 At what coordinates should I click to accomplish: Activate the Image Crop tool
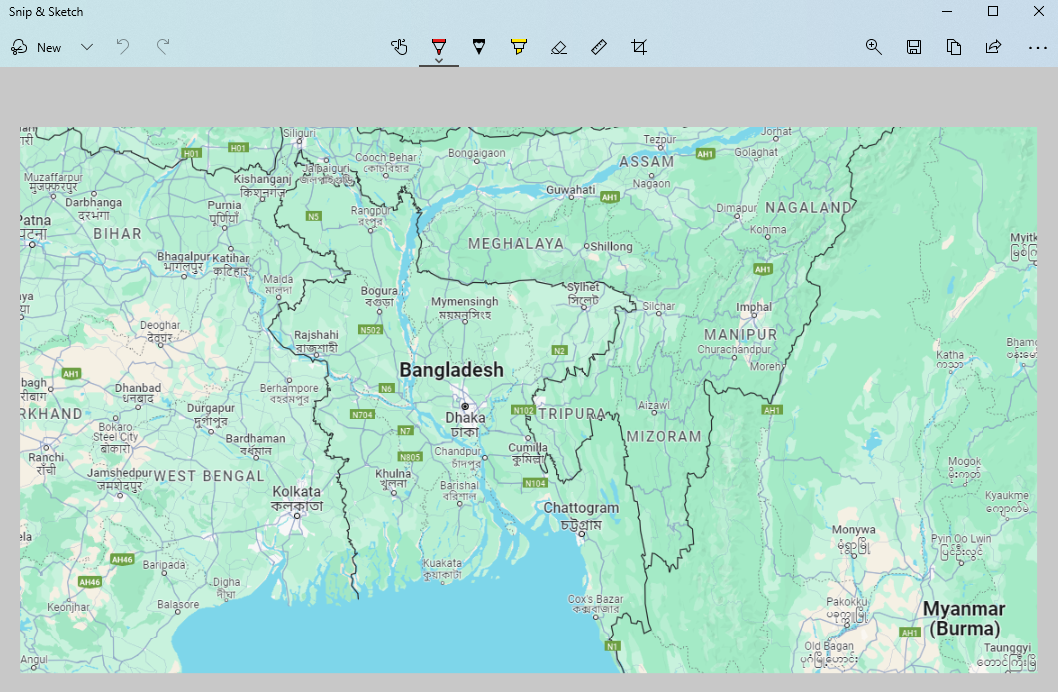click(639, 47)
